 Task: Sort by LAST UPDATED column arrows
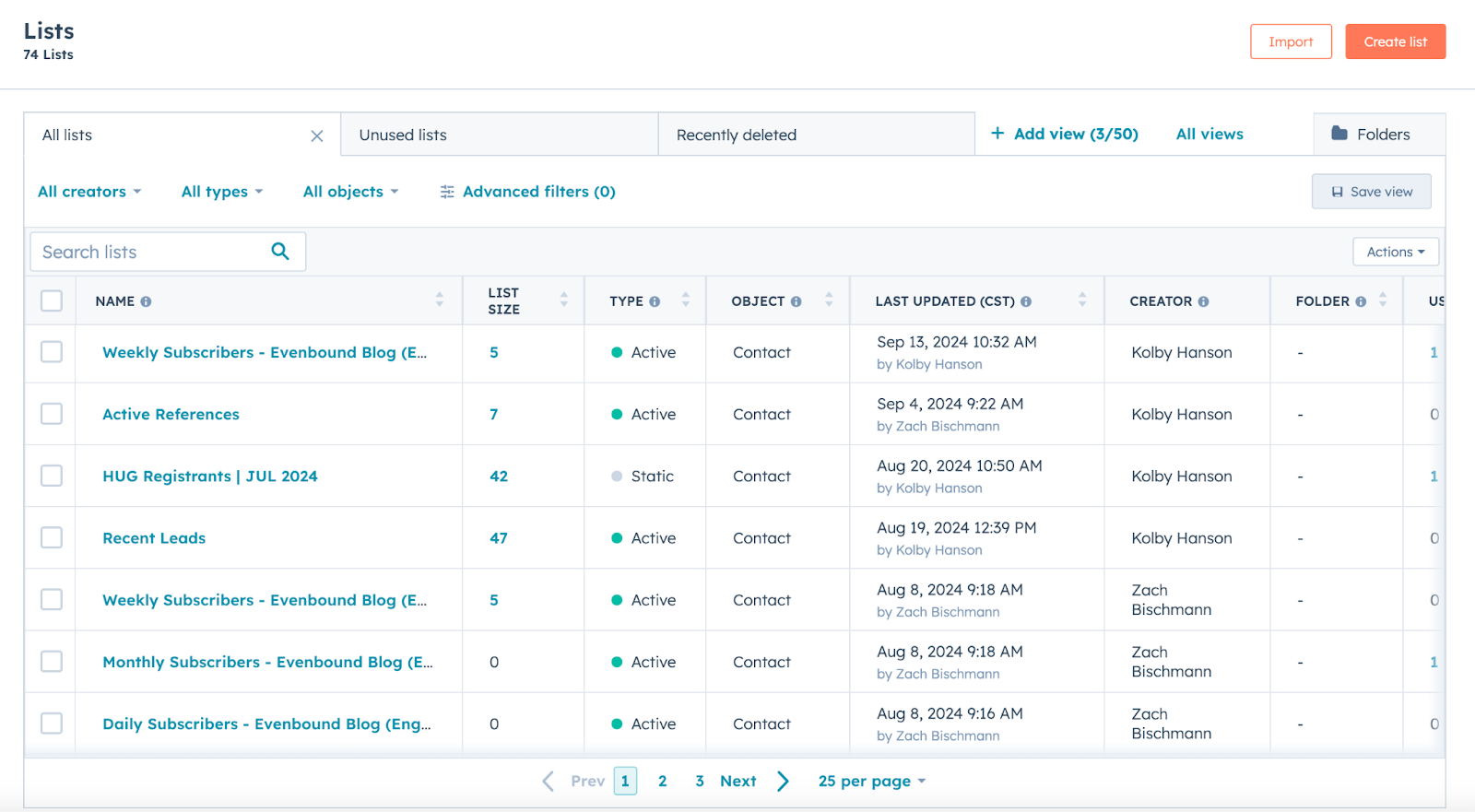(1082, 300)
